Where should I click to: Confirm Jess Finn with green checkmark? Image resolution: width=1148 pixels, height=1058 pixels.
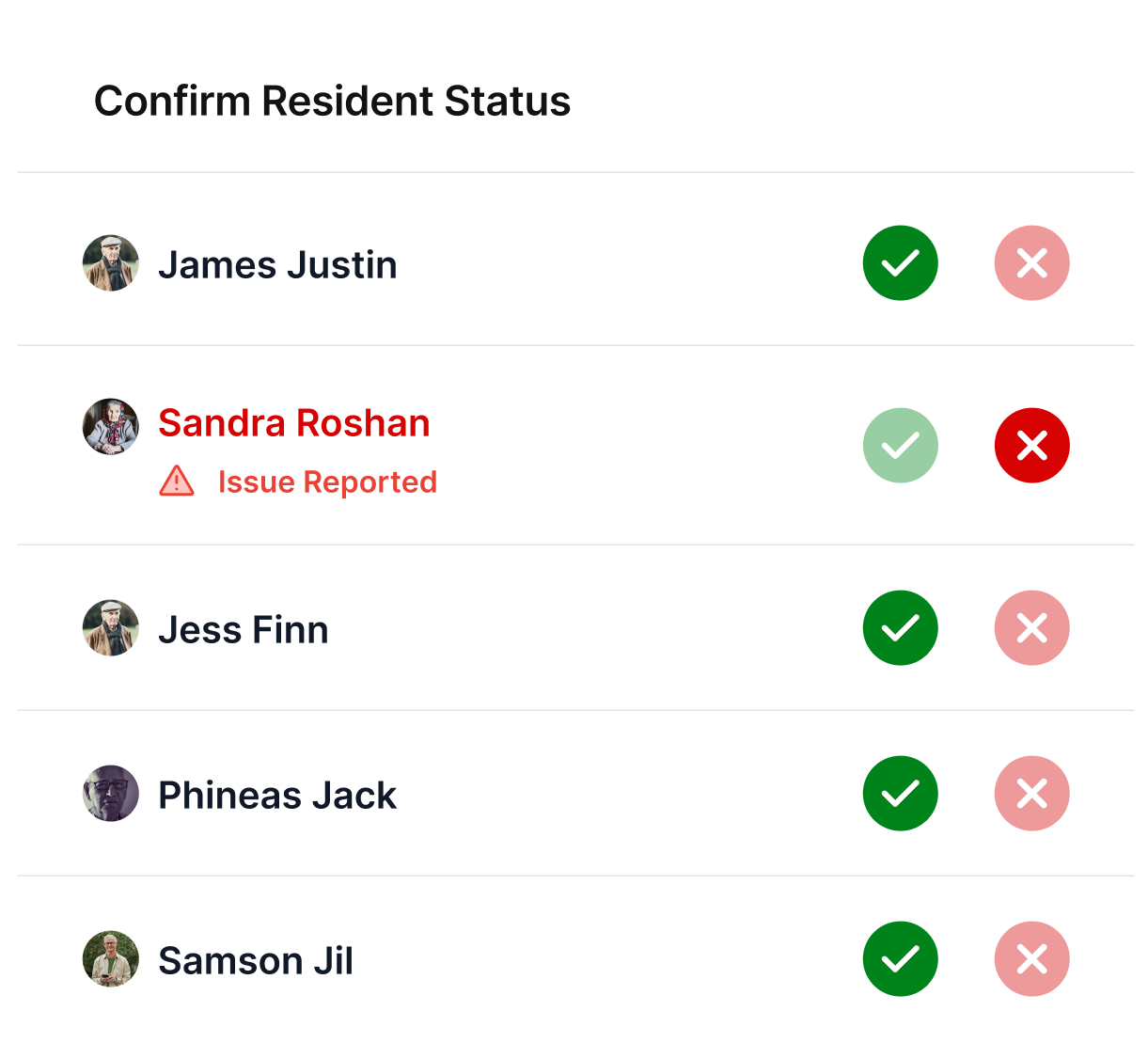[x=900, y=628]
